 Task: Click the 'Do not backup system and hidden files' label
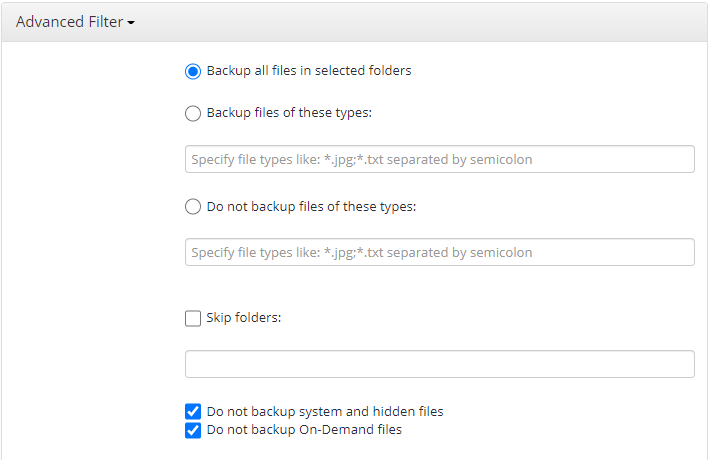[325, 412]
